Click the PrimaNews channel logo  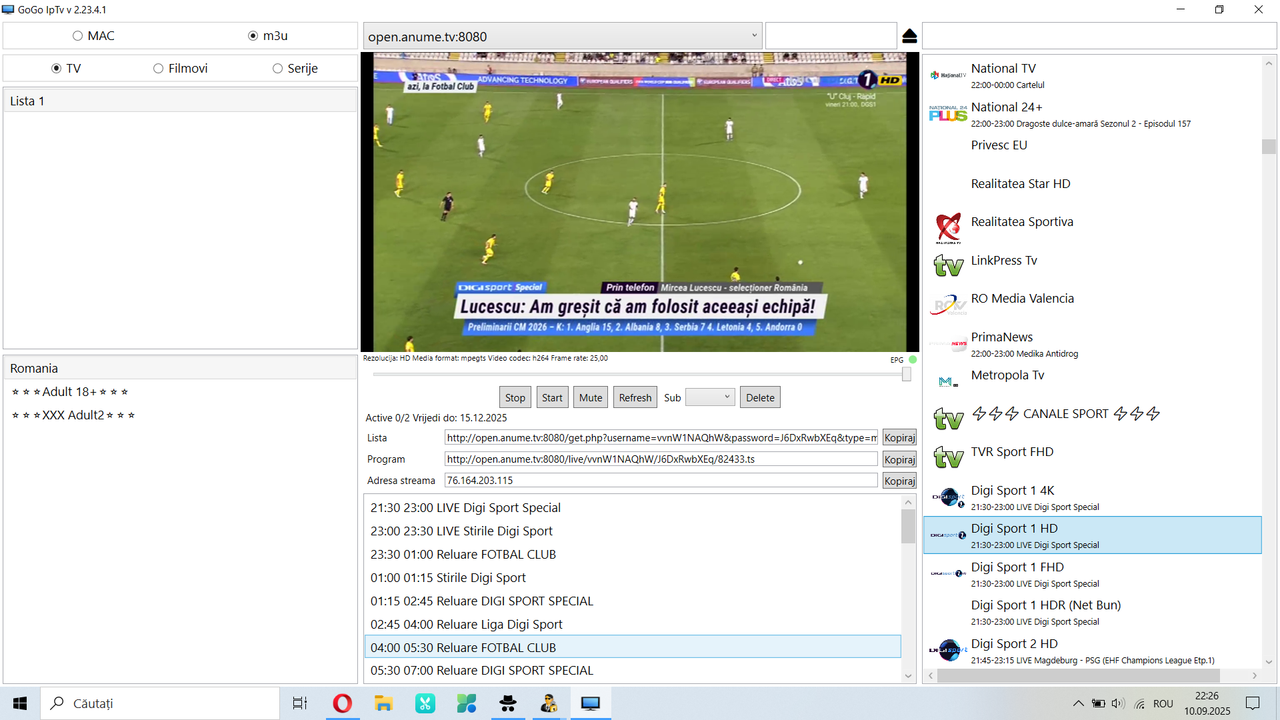[x=947, y=344]
